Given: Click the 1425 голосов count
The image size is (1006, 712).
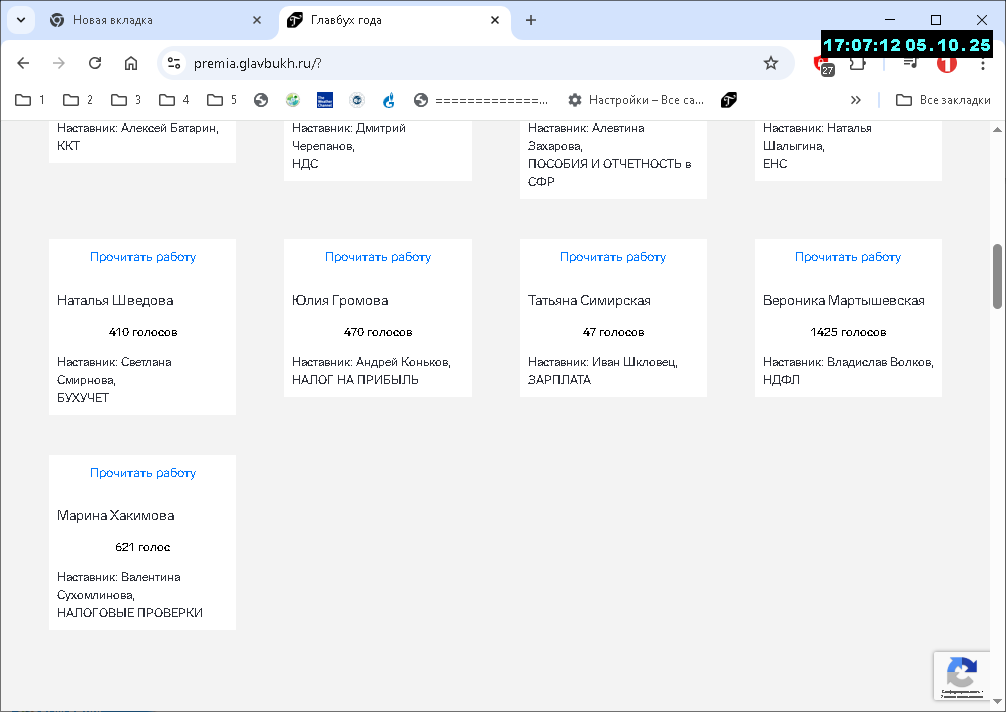Looking at the screenshot, I should (848, 332).
